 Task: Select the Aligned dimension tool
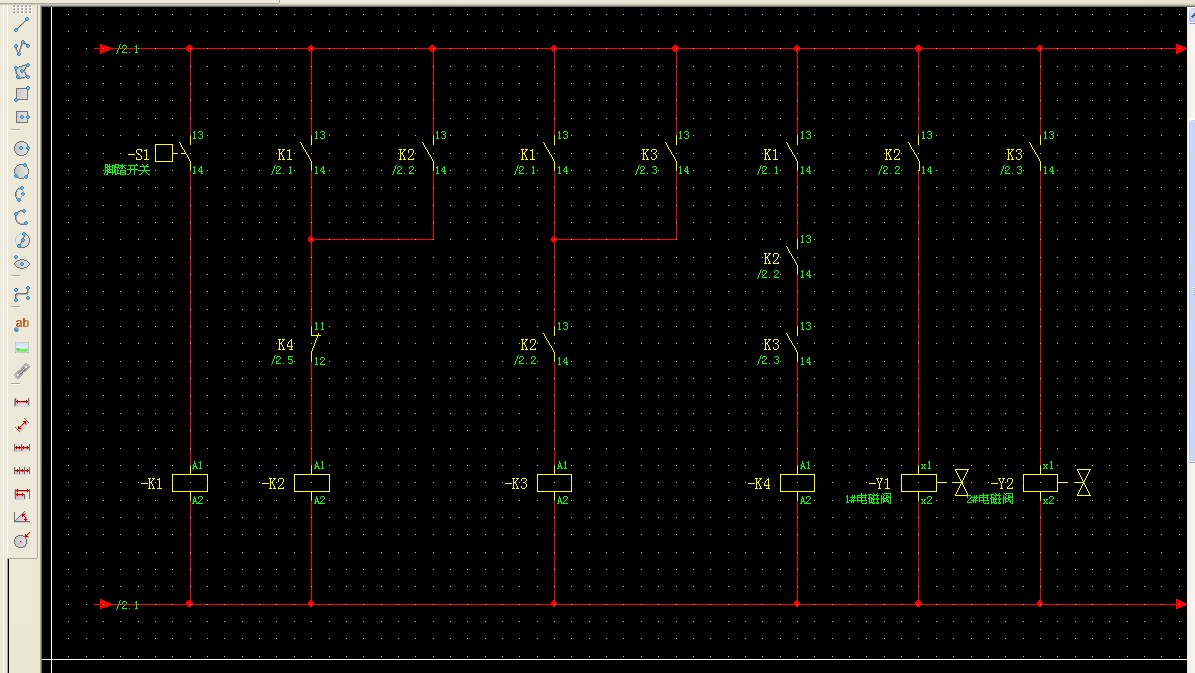click(21, 425)
